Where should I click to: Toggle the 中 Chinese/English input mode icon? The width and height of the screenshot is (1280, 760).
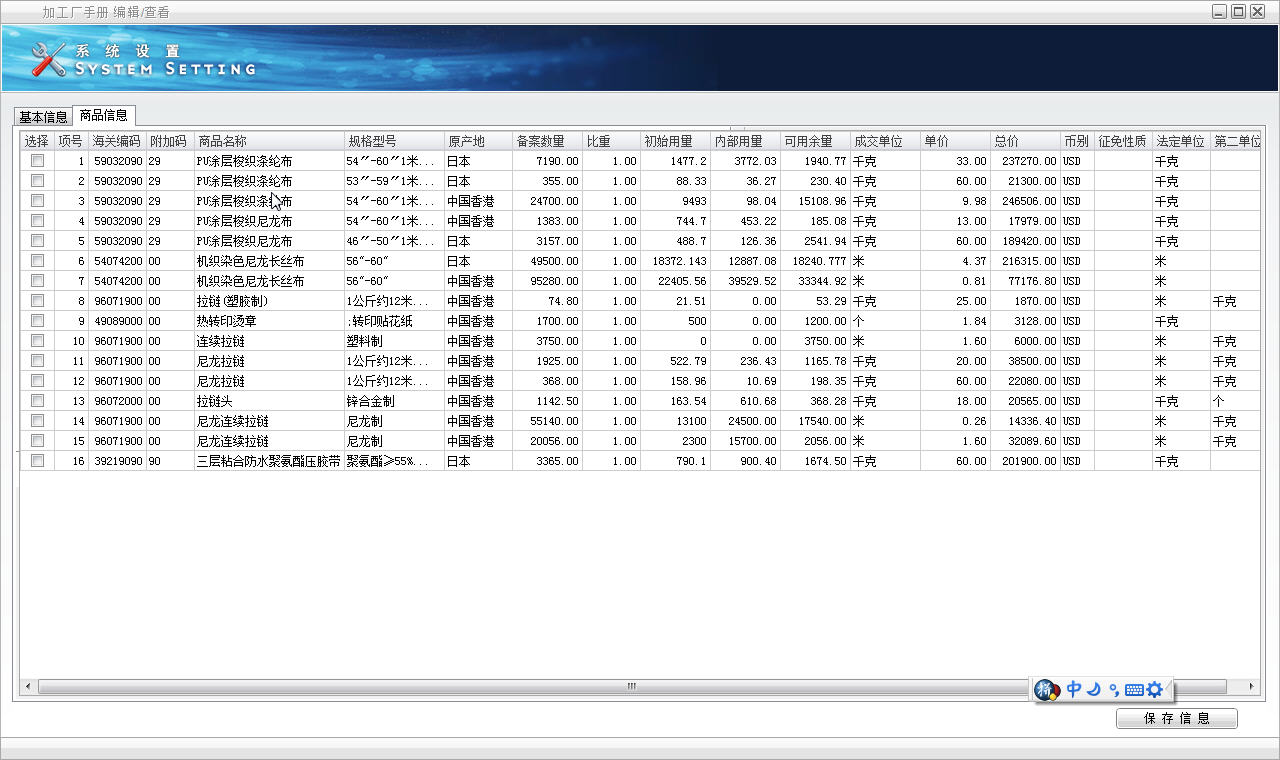tap(1074, 689)
